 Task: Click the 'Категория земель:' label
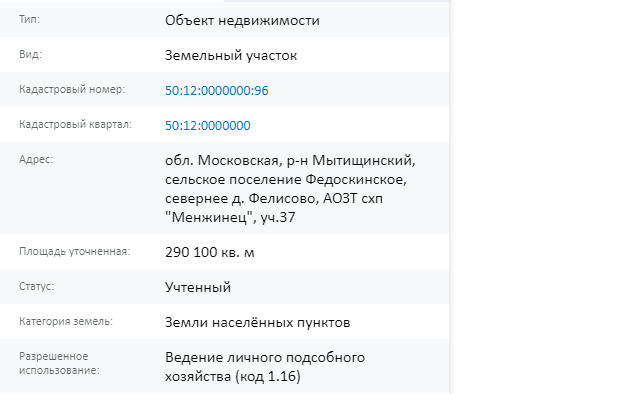coord(66,321)
